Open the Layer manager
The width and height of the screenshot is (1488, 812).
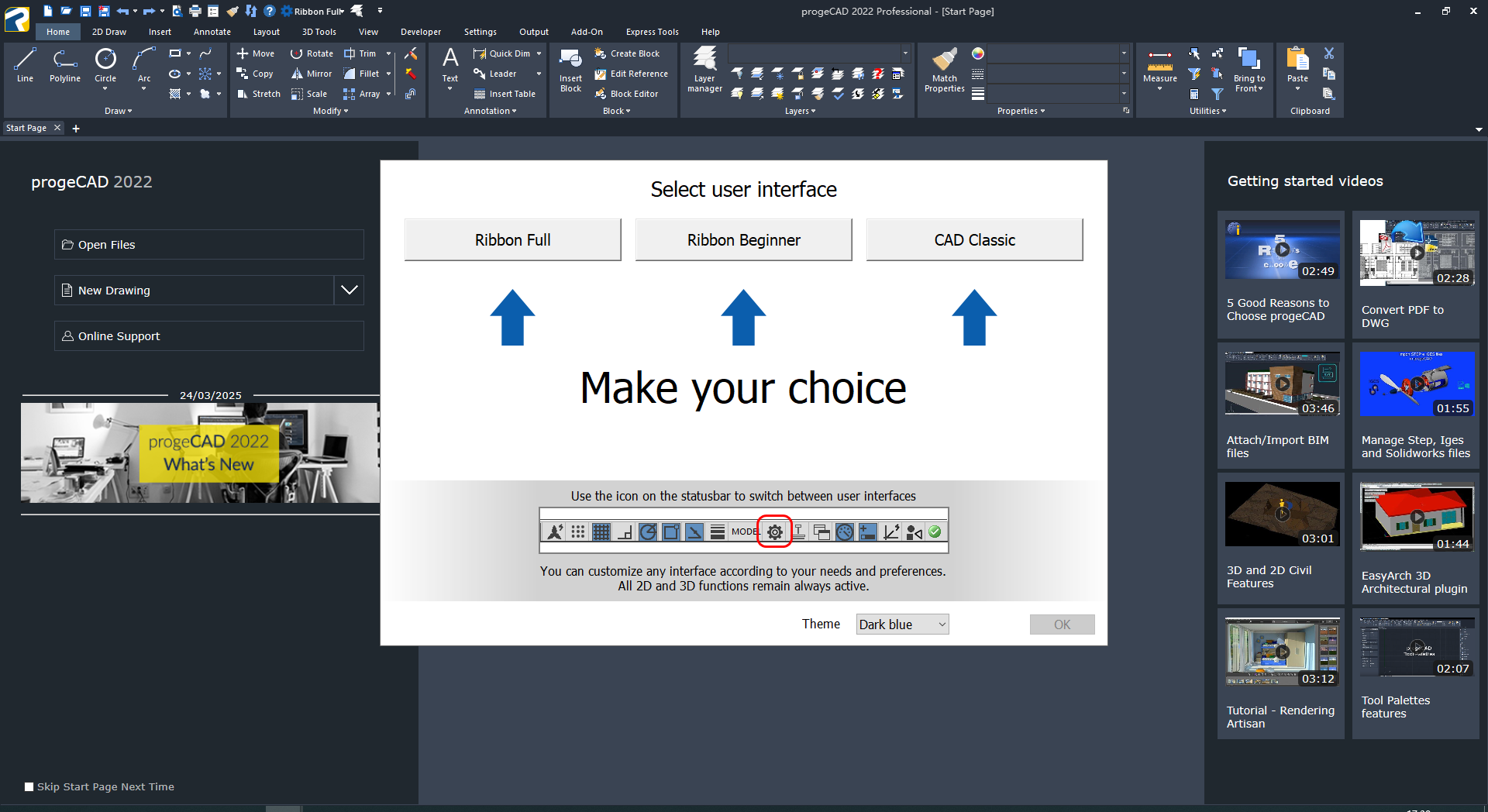pyautogui.click(x=704, y=70)
